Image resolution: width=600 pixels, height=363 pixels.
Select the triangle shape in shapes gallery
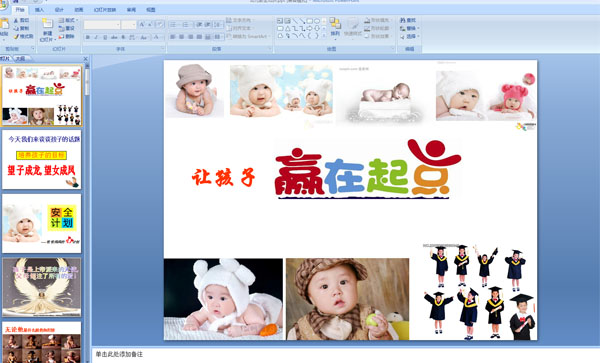pos(287,28)
